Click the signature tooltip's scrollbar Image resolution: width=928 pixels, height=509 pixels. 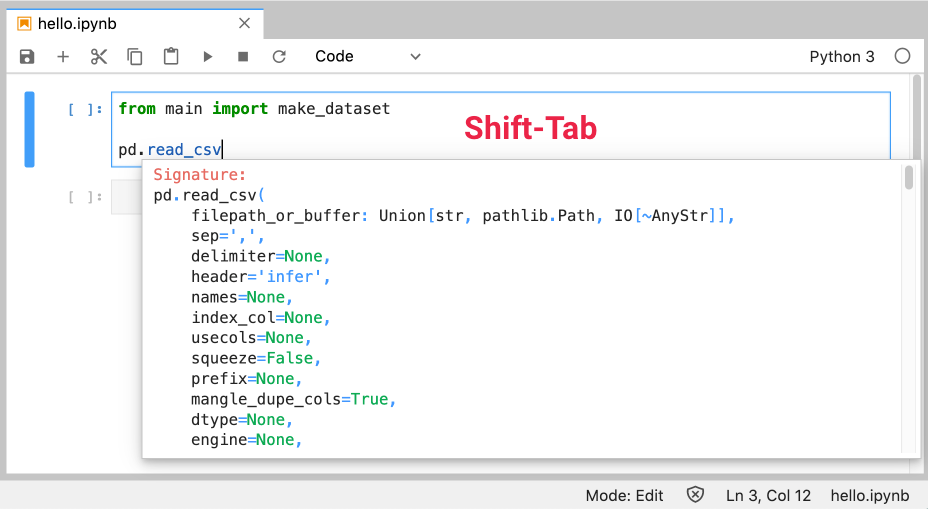[908, 179]
